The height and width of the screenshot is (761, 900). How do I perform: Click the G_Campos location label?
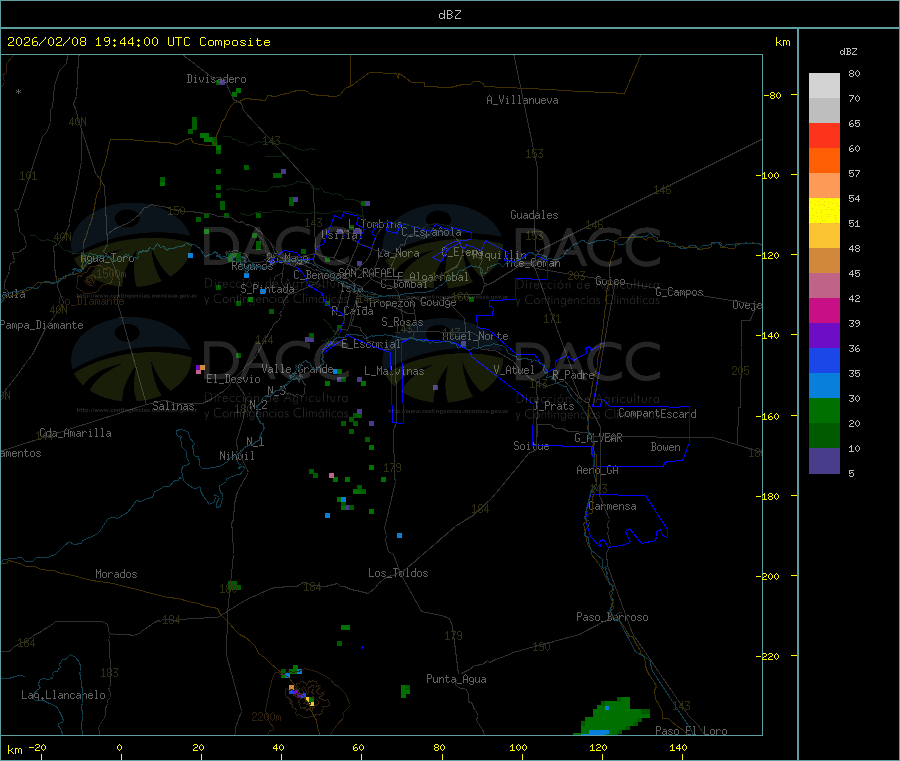(x=680, y=292)
